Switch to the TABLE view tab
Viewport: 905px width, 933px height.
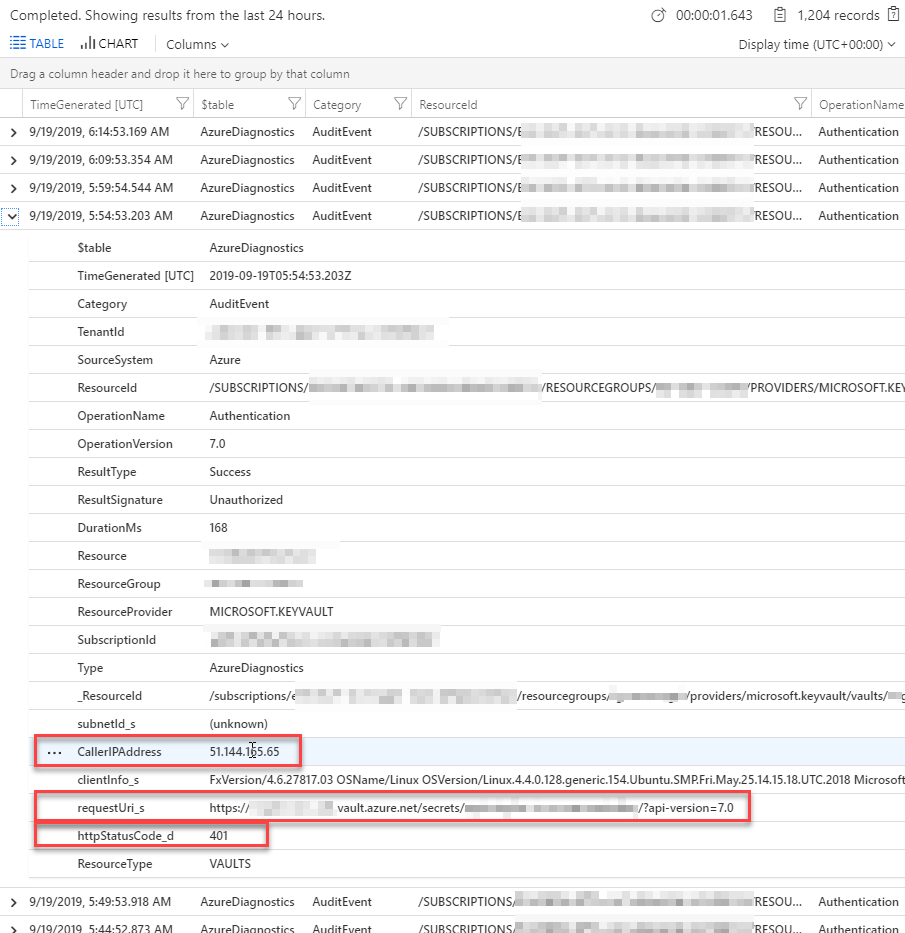pyautogui.click(x=37, y=44)
